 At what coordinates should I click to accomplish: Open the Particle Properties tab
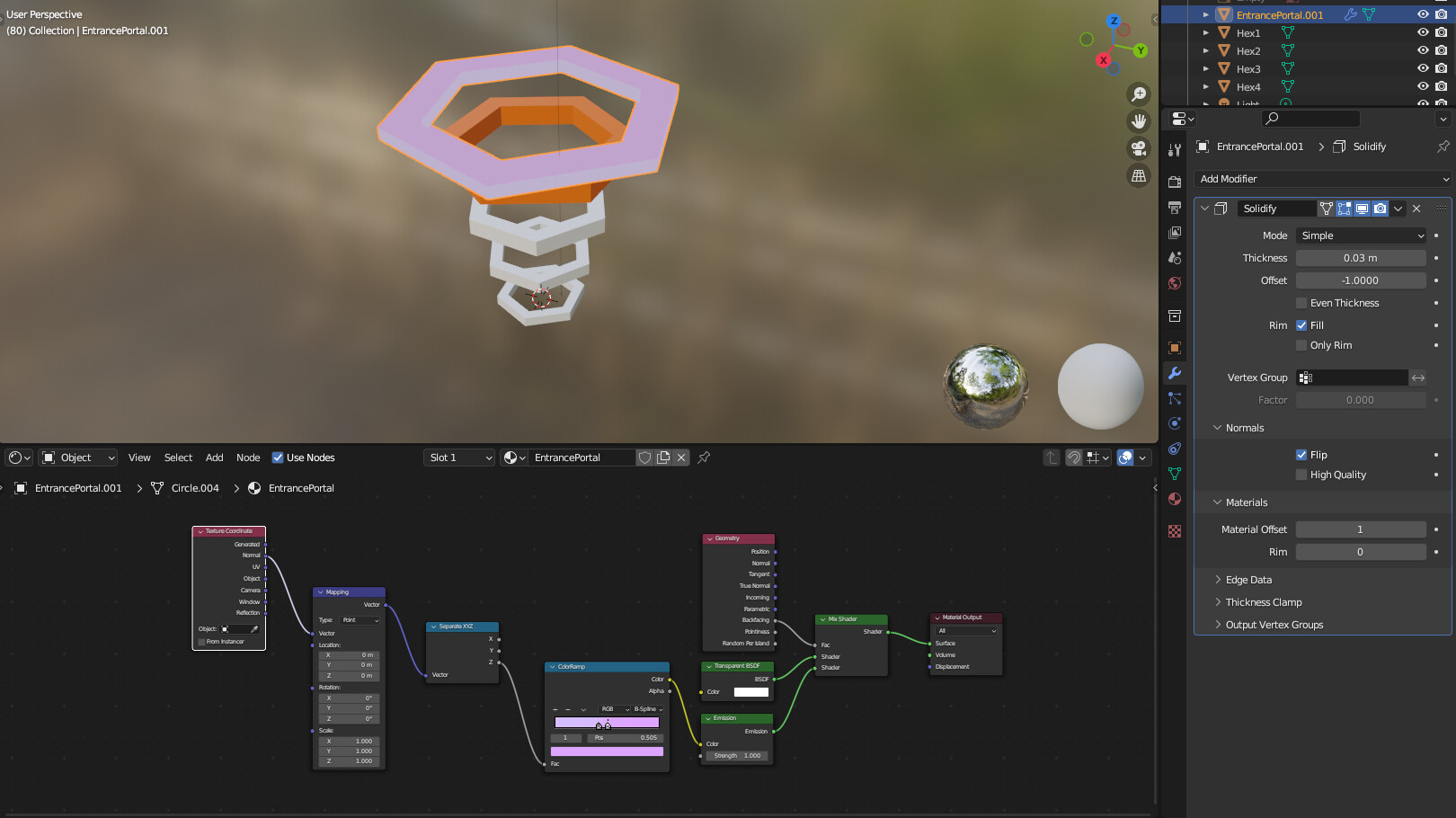click(x=1175, y=398)
